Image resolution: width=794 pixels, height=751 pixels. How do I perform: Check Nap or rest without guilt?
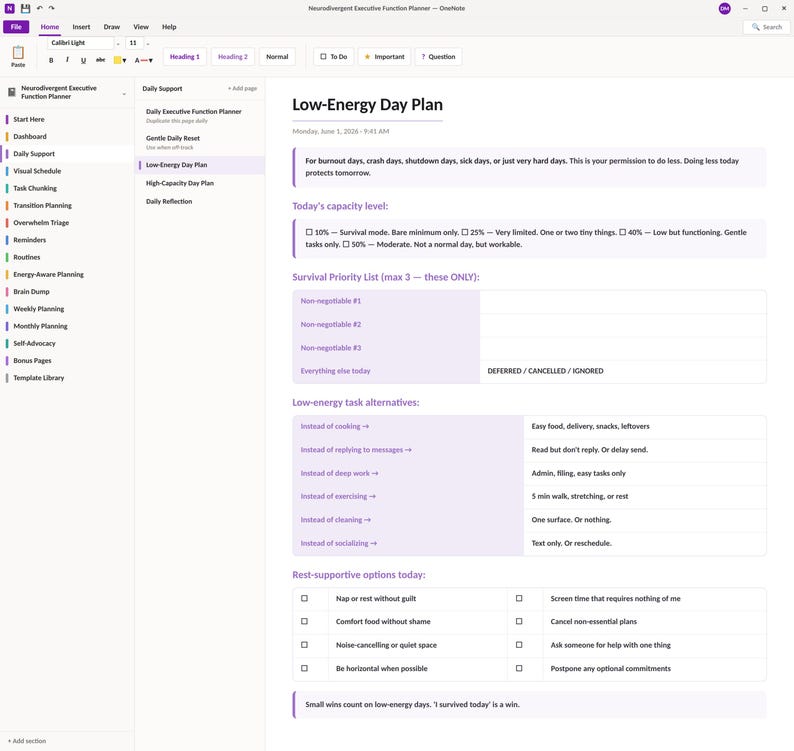[304, 598]
